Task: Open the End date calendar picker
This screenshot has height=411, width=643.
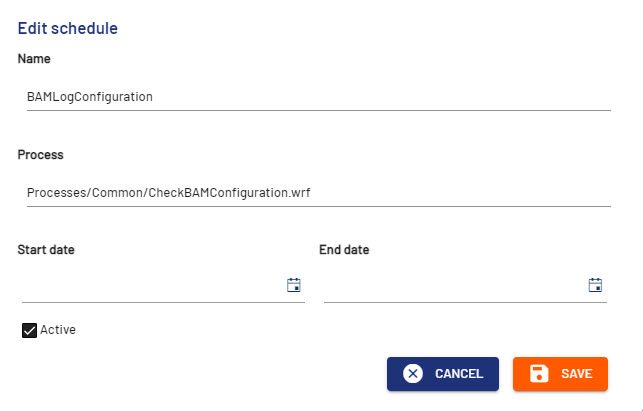Action: coord(595,285)
